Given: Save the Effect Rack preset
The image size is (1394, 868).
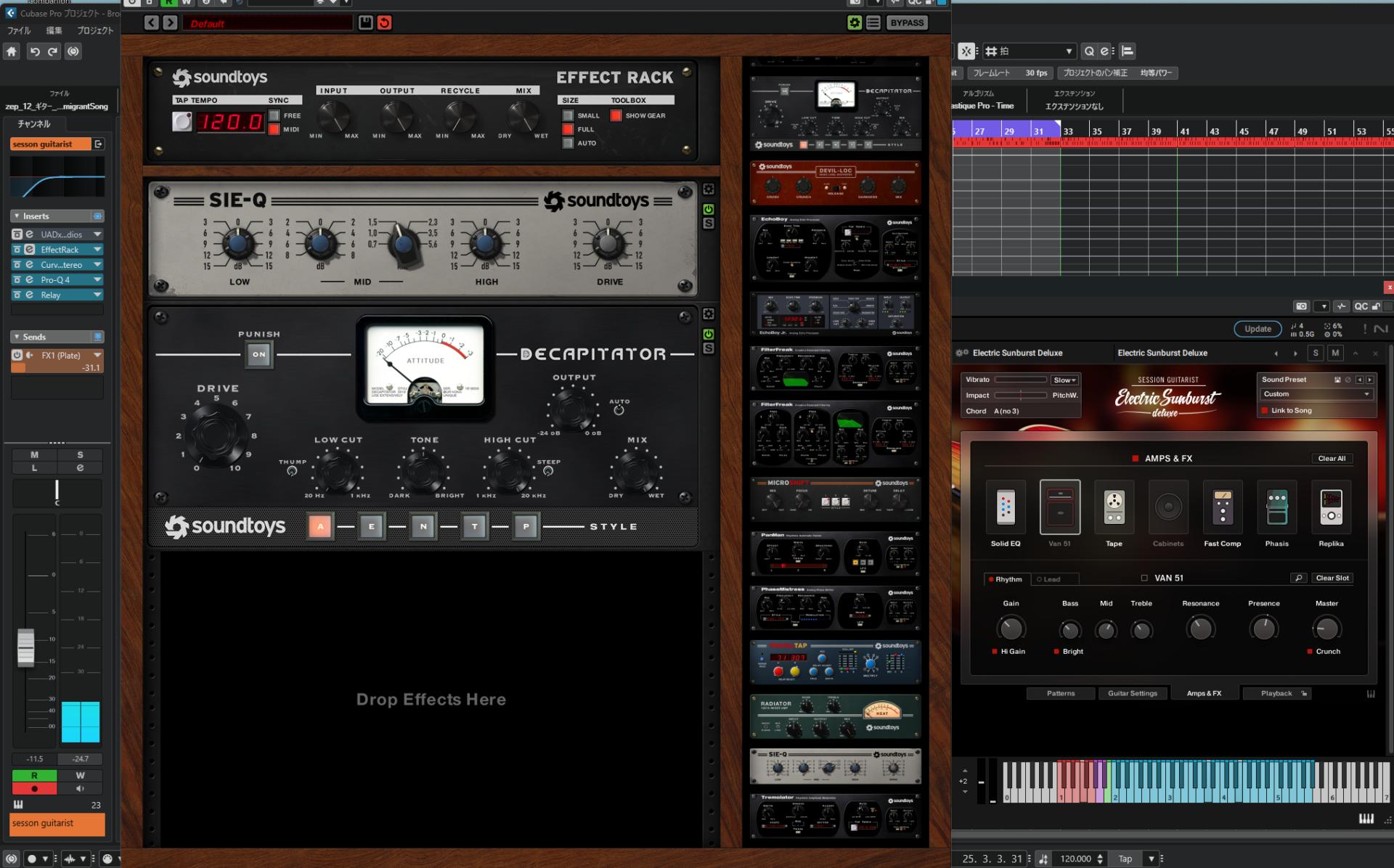Looking at the screenshot, I should pos(365,22).
